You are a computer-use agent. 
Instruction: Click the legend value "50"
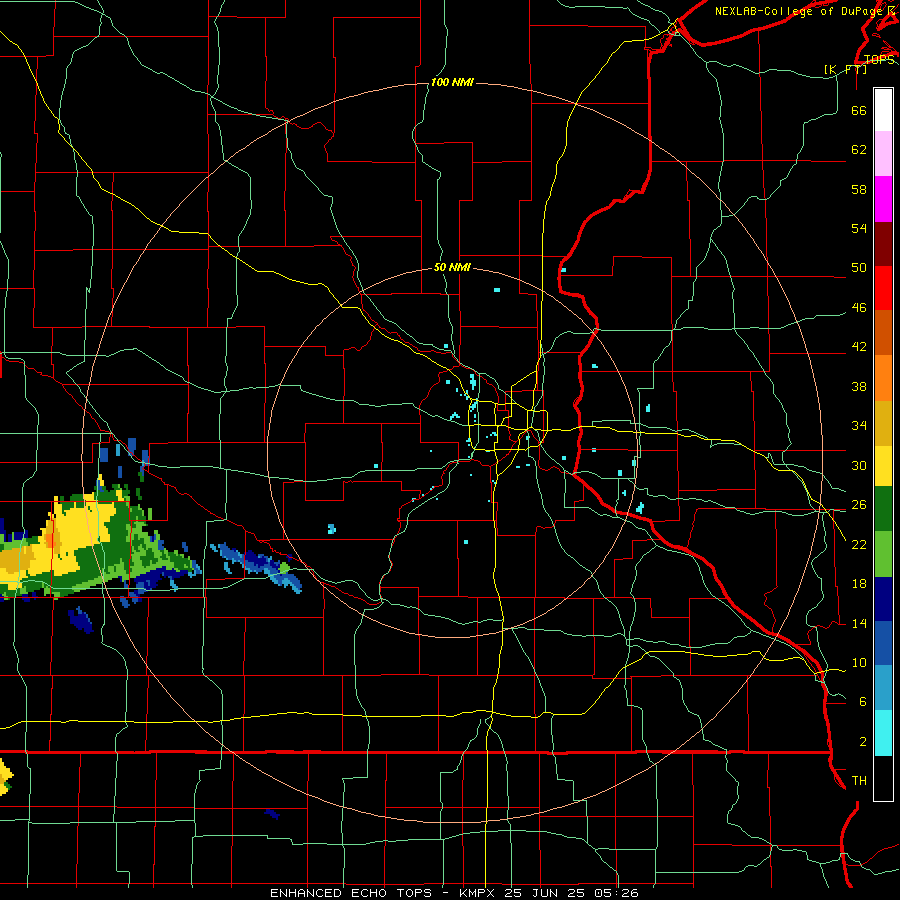[859, 268]
